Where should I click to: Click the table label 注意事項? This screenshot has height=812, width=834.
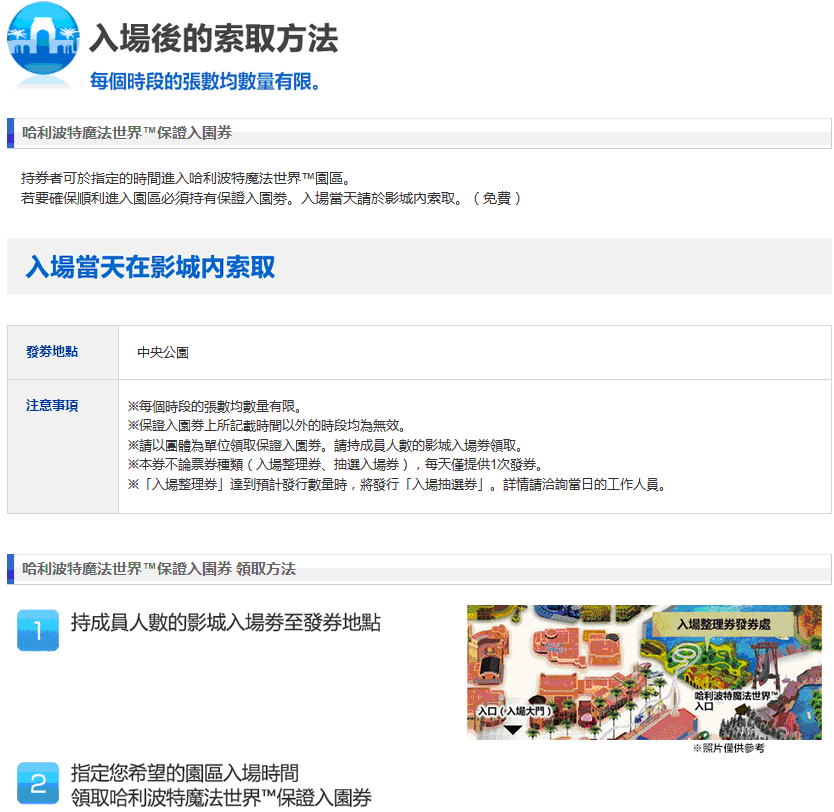(52, 405)
